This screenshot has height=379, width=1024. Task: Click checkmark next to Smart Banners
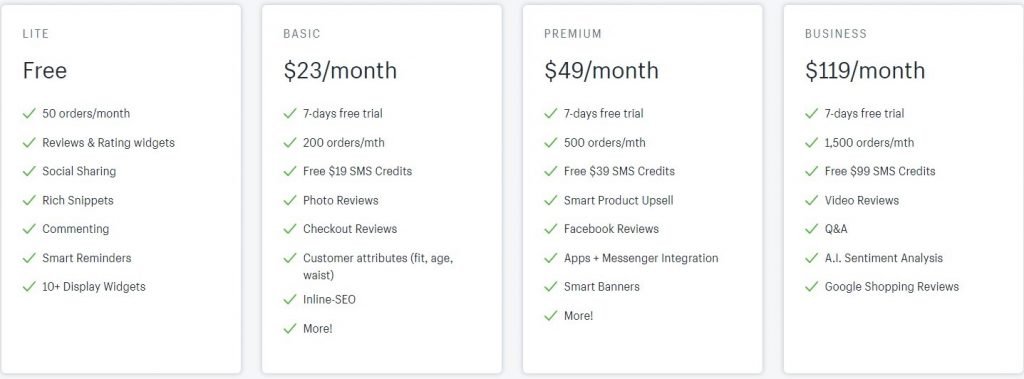(x=551, y=286)
